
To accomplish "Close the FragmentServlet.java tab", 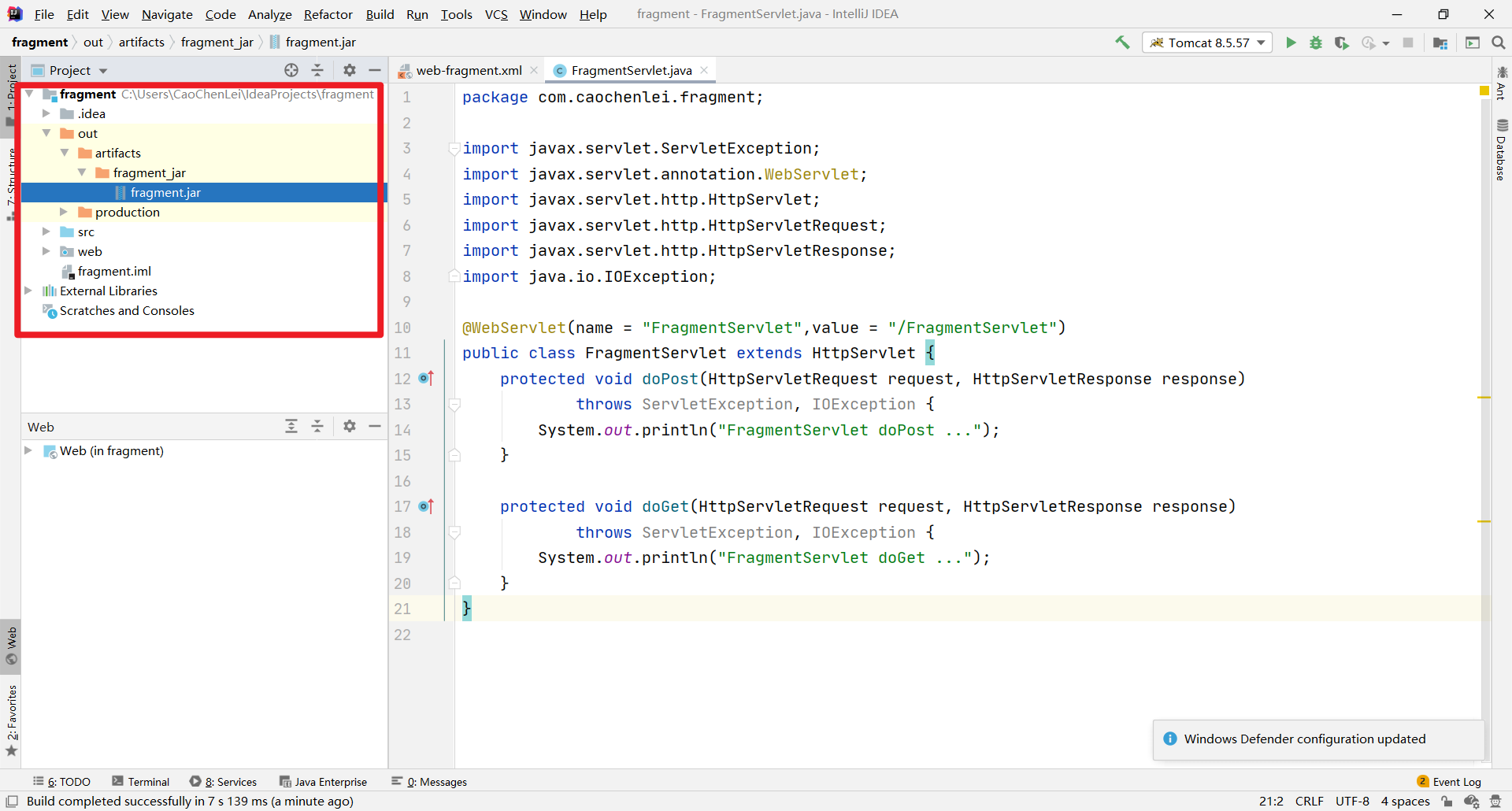I will [x=704, y=70].
